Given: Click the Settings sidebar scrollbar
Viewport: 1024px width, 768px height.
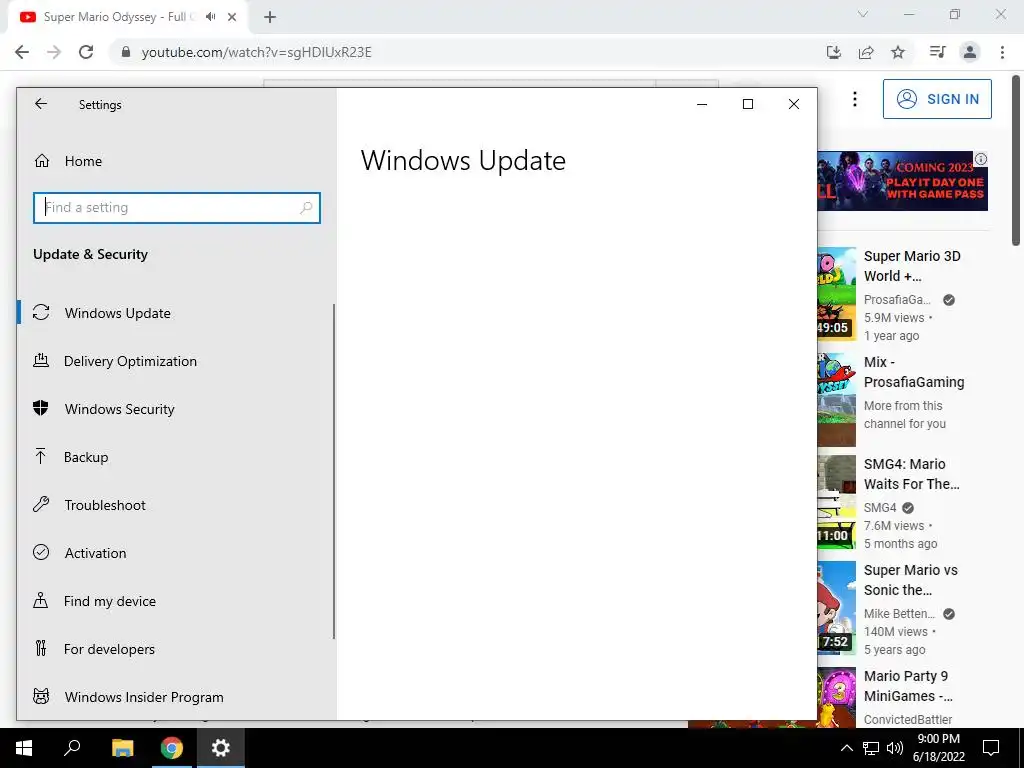Looking at the screenshot, I should [x=334, y=471].
